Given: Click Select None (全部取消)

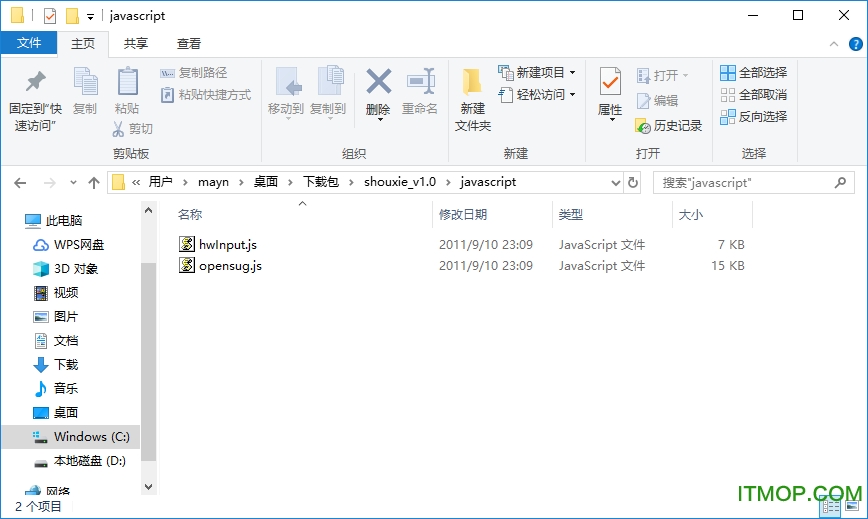Looking at the screenshot, I should point(753,95).
